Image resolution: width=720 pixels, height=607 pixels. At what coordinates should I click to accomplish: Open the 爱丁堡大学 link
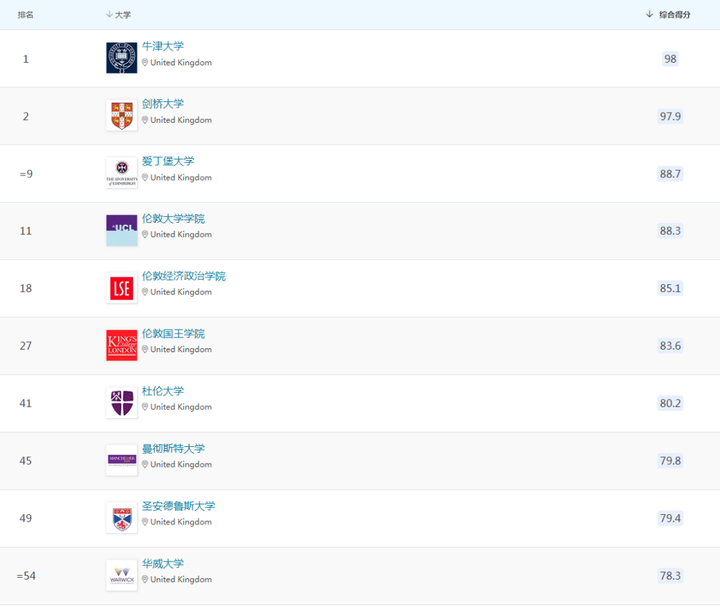tap(168, 161)
